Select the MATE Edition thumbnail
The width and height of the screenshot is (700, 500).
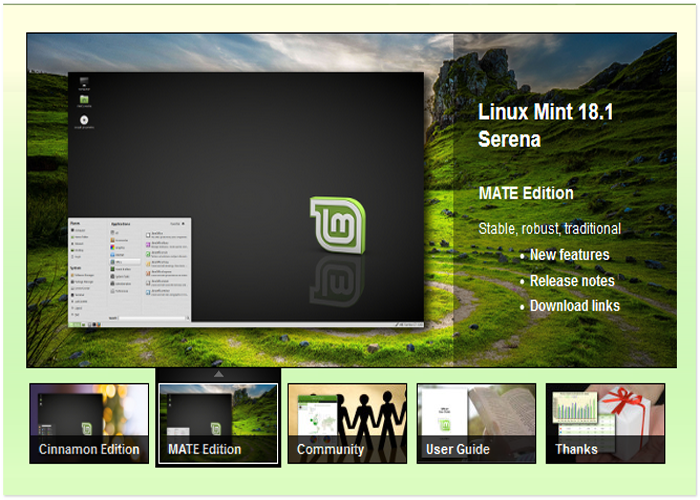click(218, 423)
